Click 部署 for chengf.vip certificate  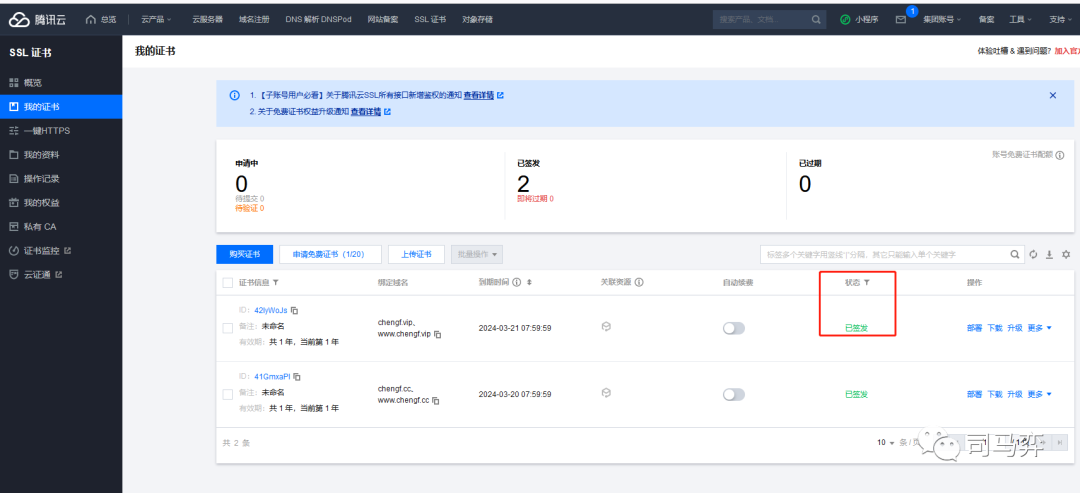click(974, 328)
